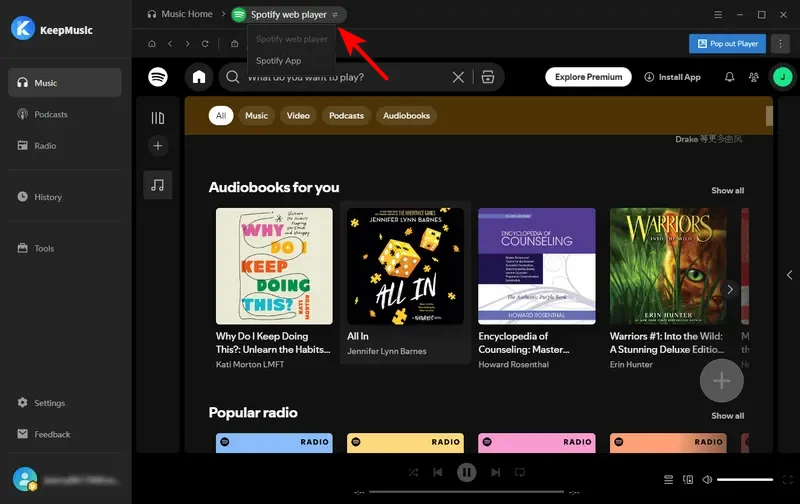
Task: Open the notifications bell
Action: 730,77
